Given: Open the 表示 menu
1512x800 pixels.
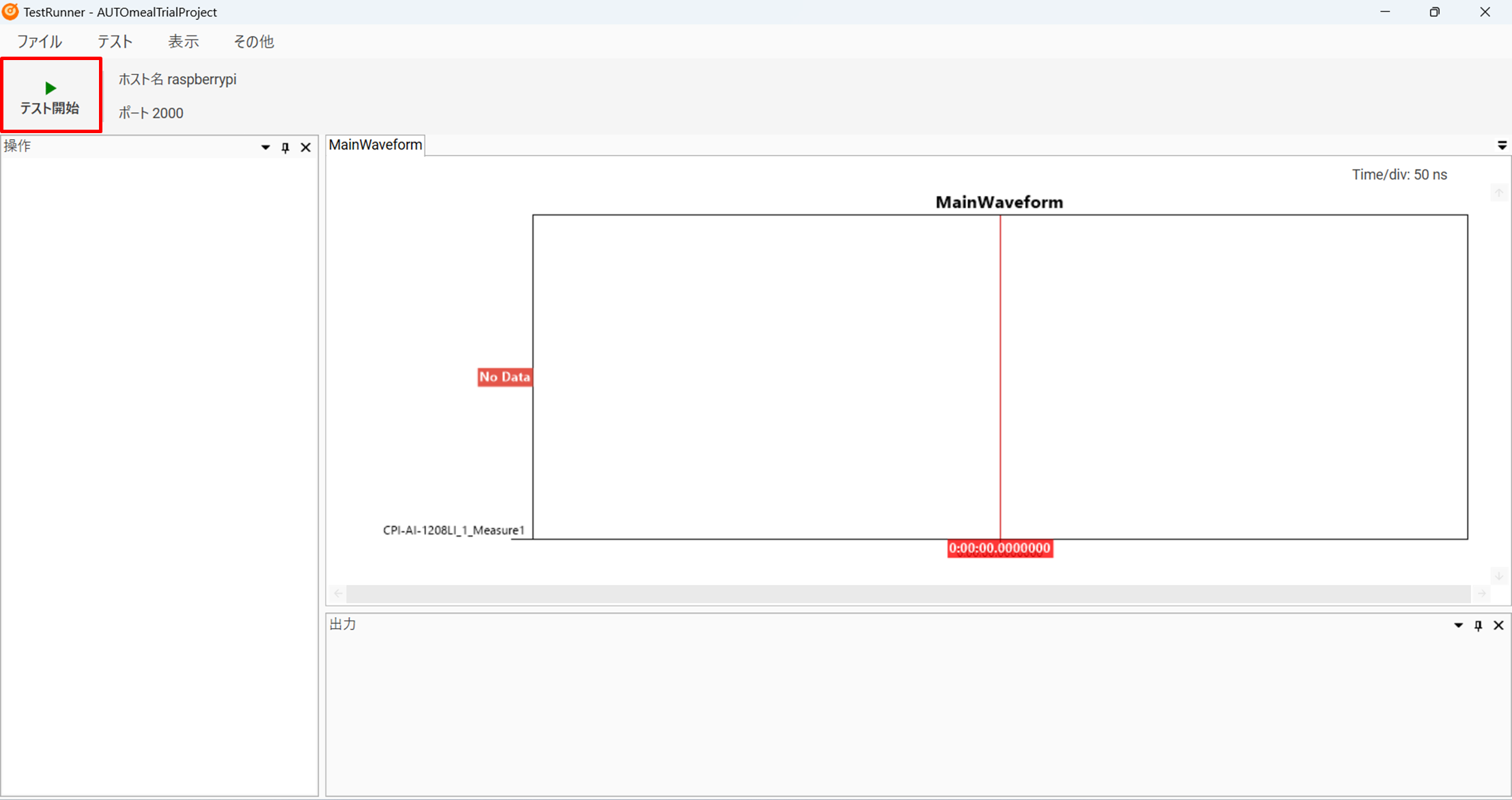Looking at the screenshot, I should pyautogui.click(x=183, y=42).
